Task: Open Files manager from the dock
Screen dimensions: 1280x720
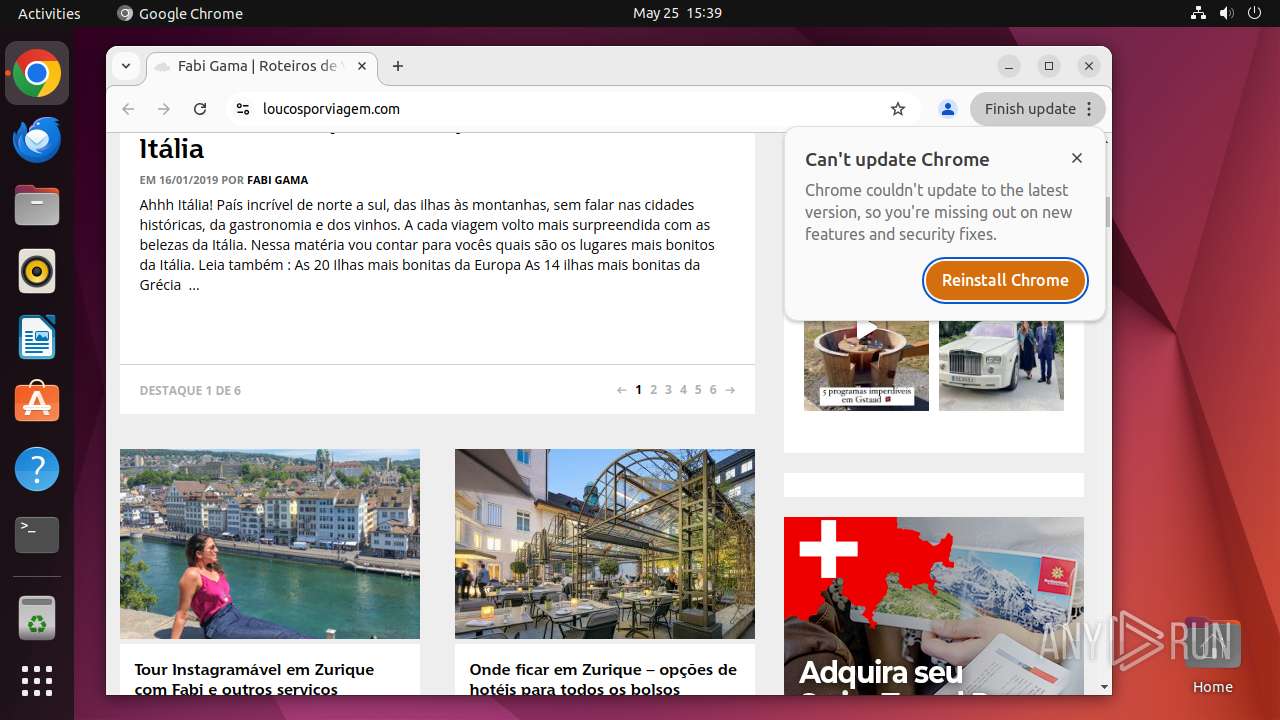Action: [37, 205]
